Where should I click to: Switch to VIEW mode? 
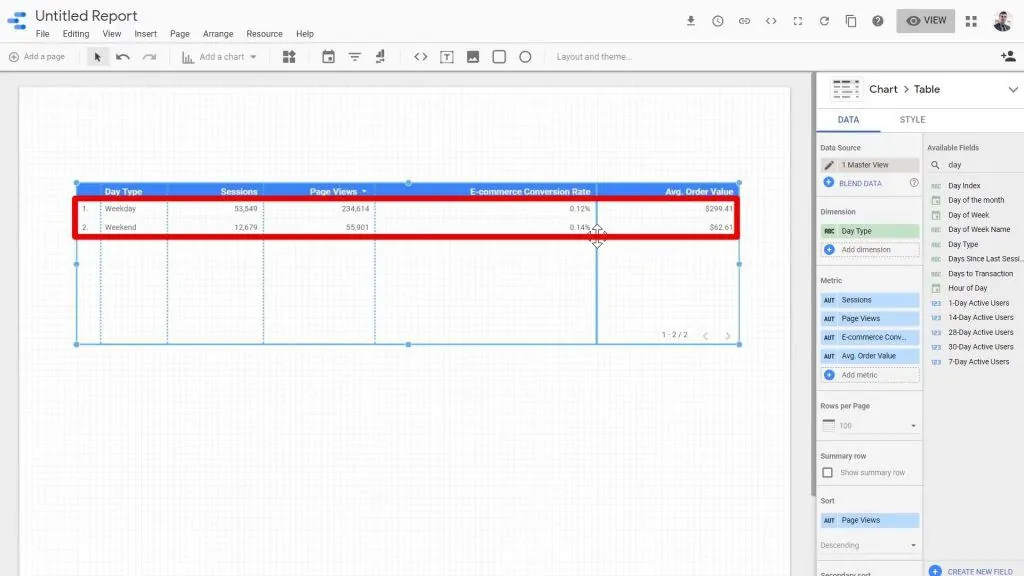click(925, 20)
